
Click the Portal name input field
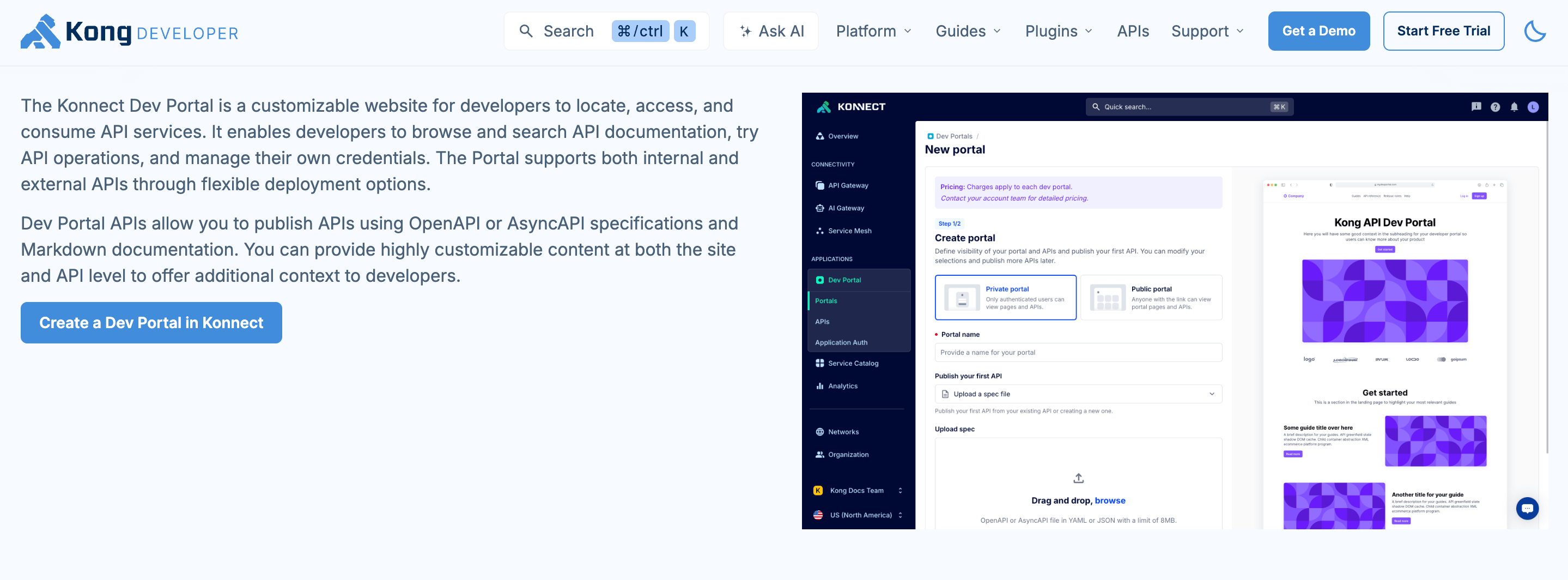coord(1078,352)
